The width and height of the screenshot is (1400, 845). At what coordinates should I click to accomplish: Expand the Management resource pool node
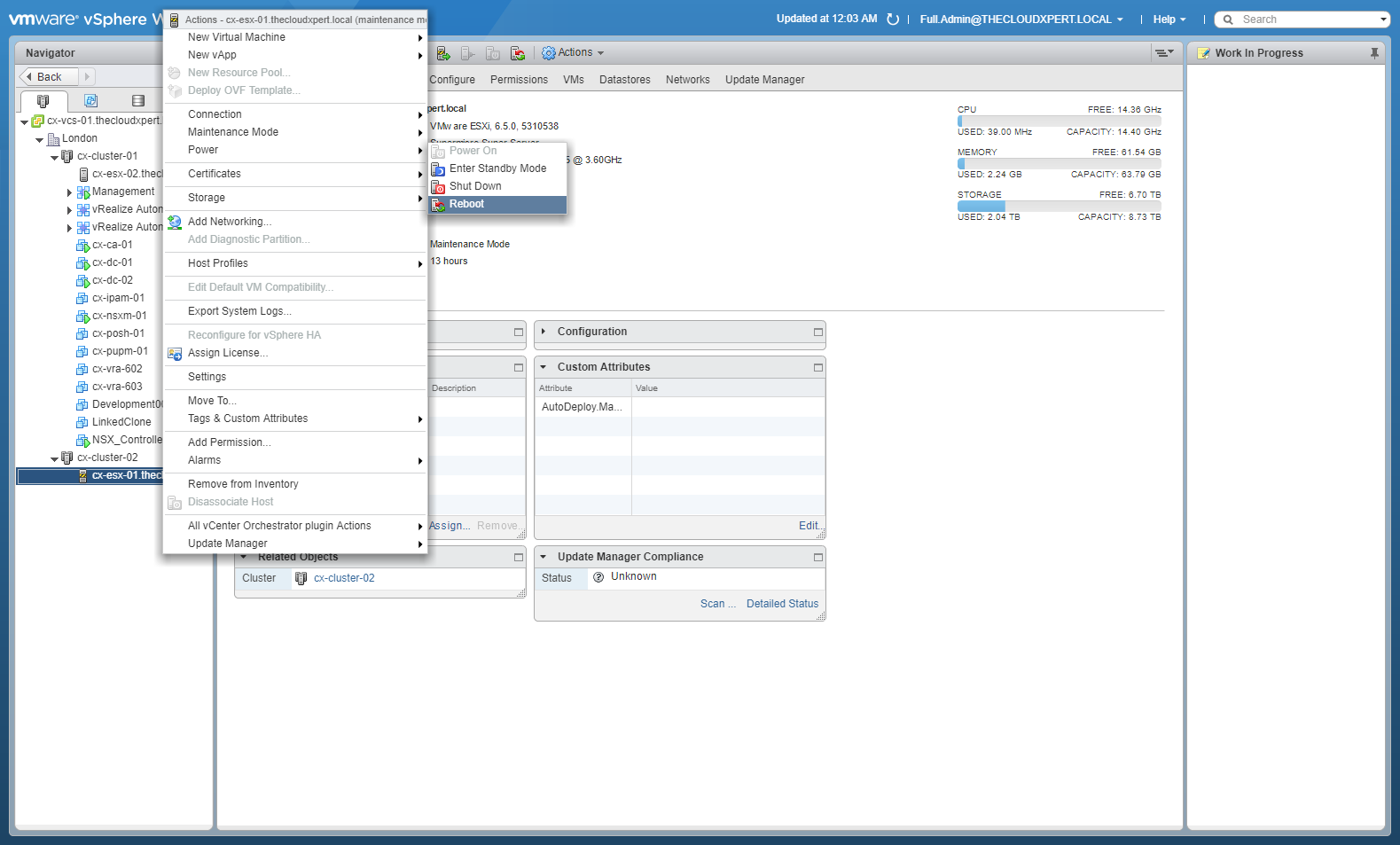coord(69,192)
